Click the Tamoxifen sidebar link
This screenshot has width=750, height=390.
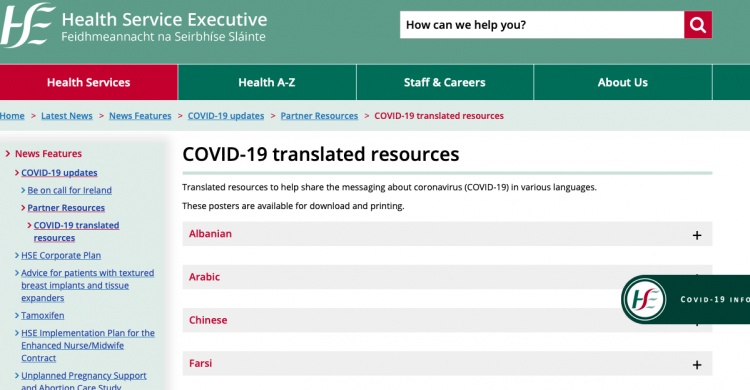(43, 316)
